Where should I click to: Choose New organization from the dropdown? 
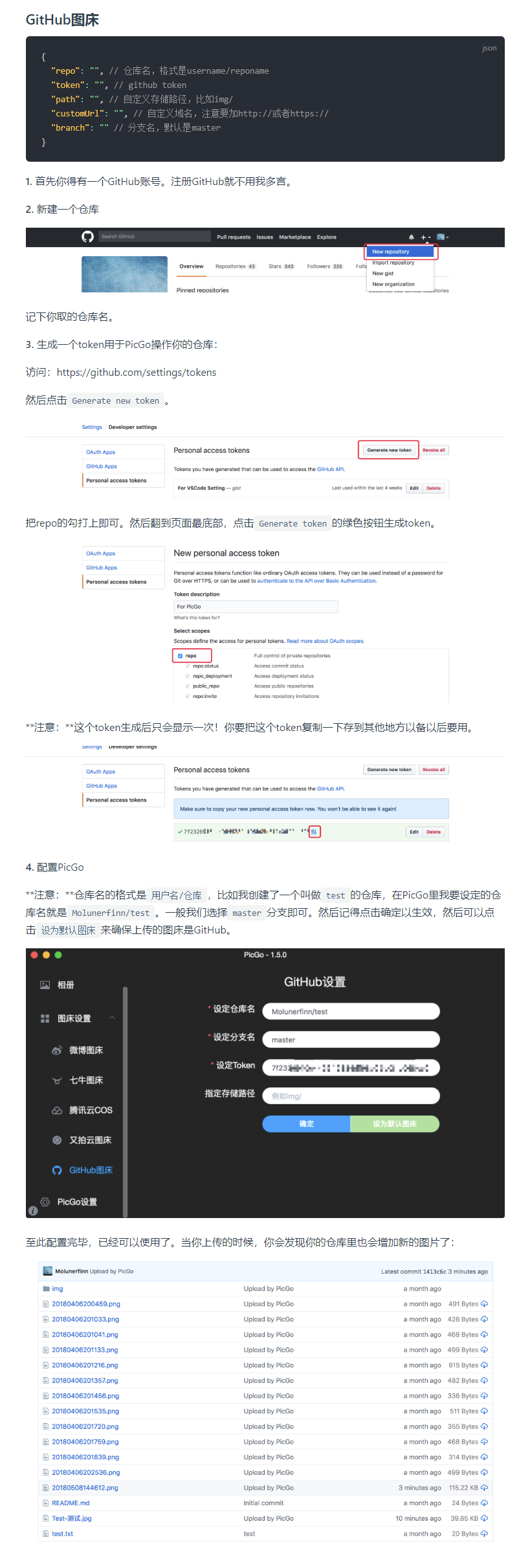point(393,284)
